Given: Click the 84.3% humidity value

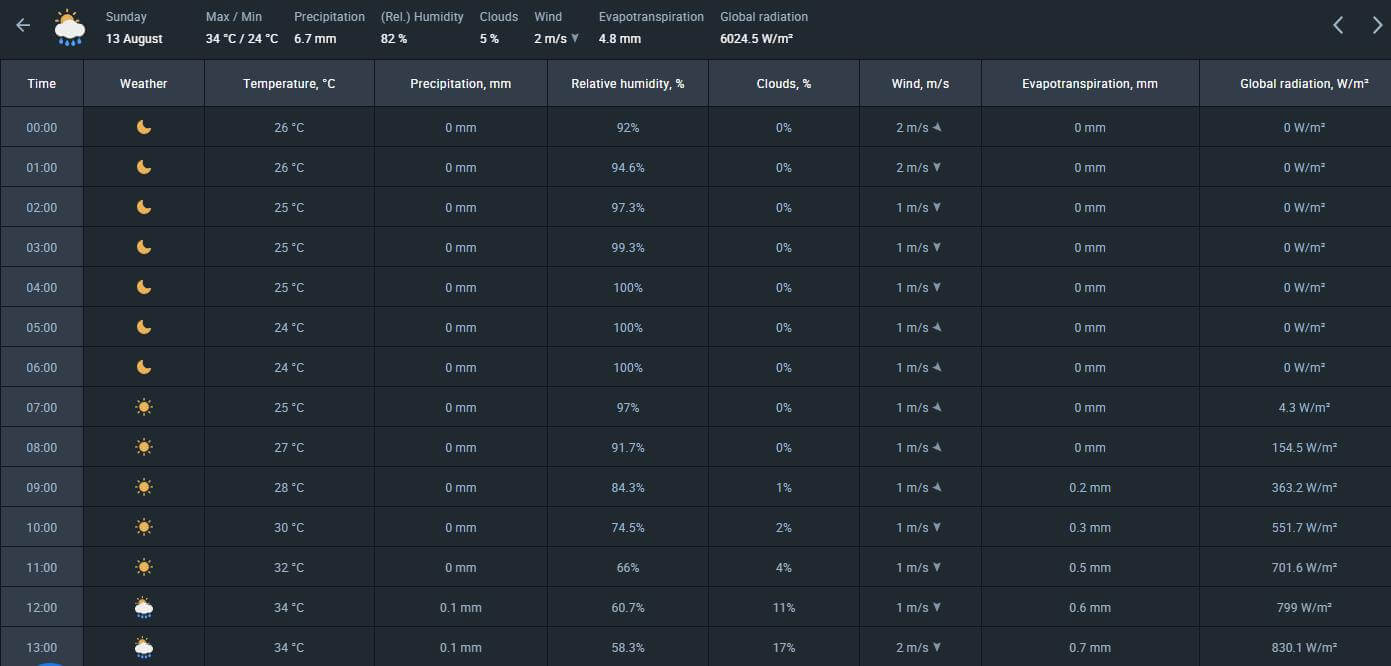Looking at the screenshot, I should 628,487.
